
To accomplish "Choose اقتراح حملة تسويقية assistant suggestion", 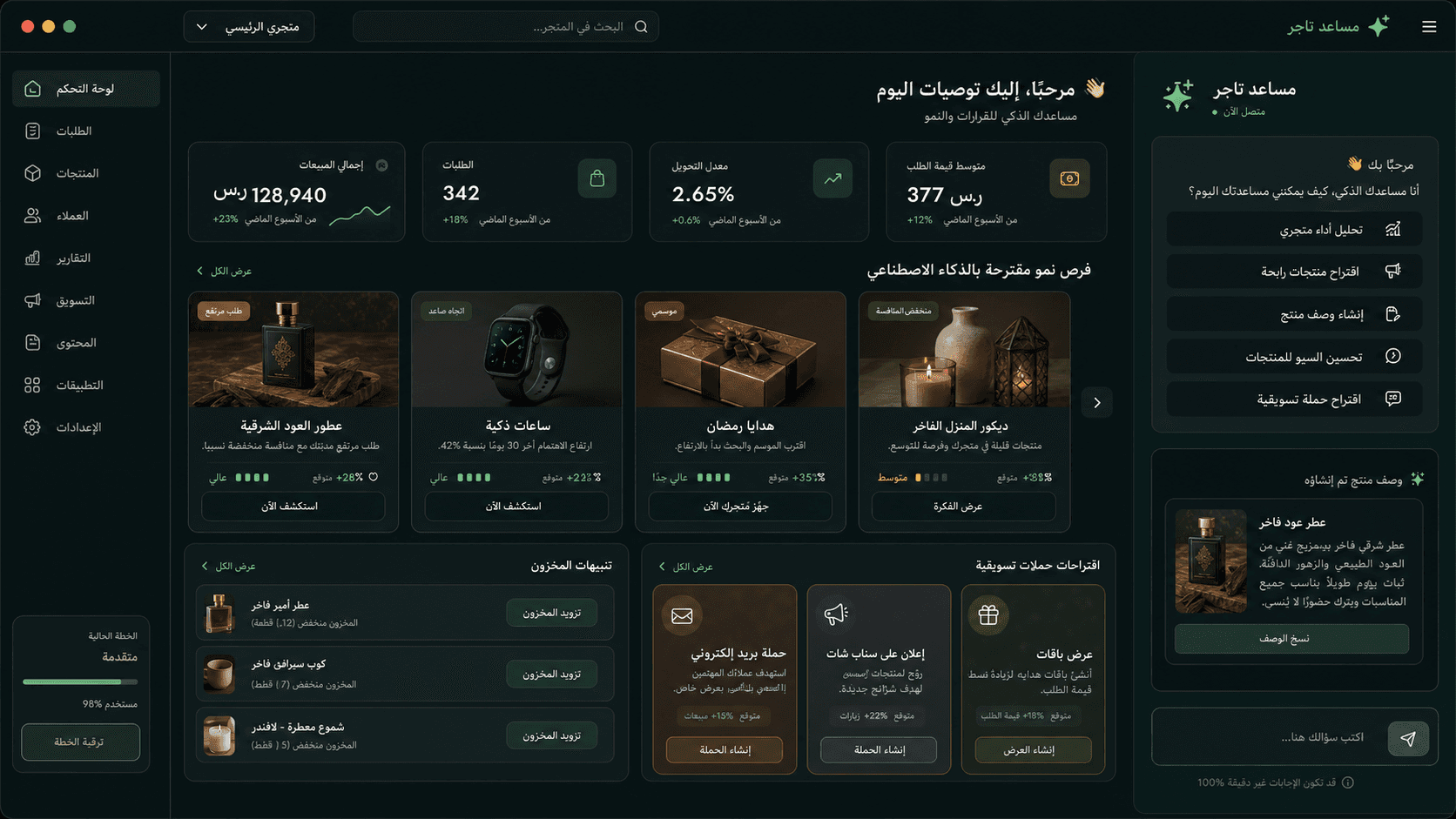I will click(x=1294, y=399).
